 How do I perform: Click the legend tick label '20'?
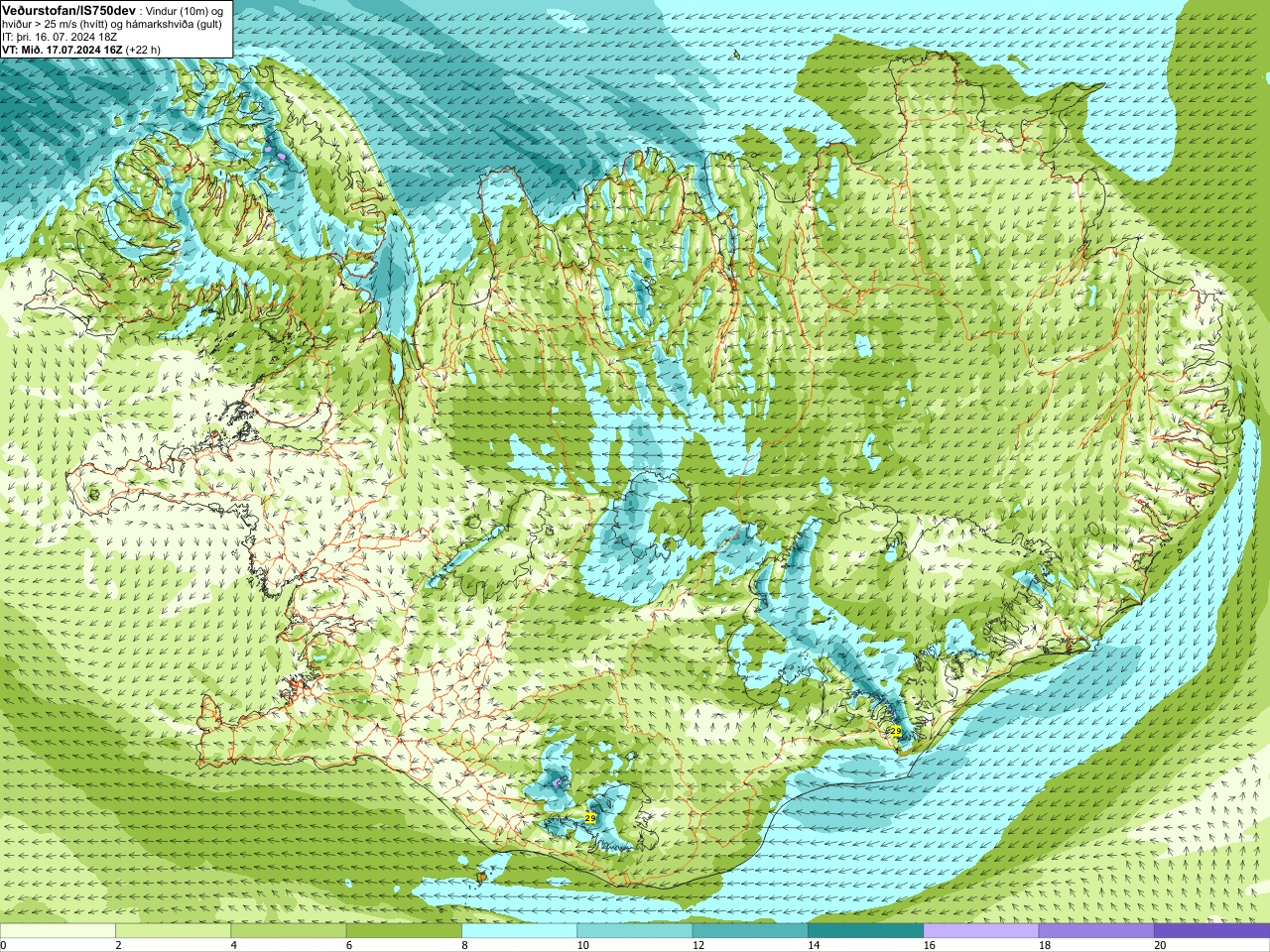(x=1160, y=945)
